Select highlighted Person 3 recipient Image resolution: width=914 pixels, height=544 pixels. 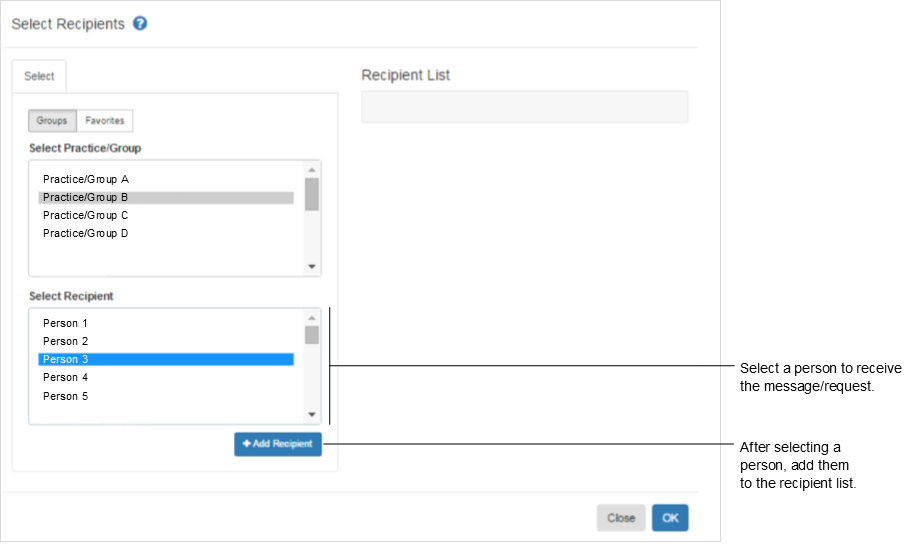pos(66,359)
